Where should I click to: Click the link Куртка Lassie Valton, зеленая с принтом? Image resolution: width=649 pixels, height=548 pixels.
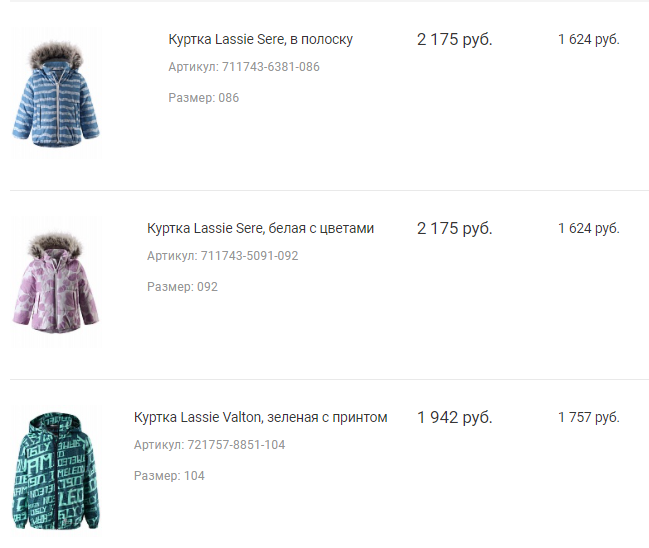tap(260, 417)
